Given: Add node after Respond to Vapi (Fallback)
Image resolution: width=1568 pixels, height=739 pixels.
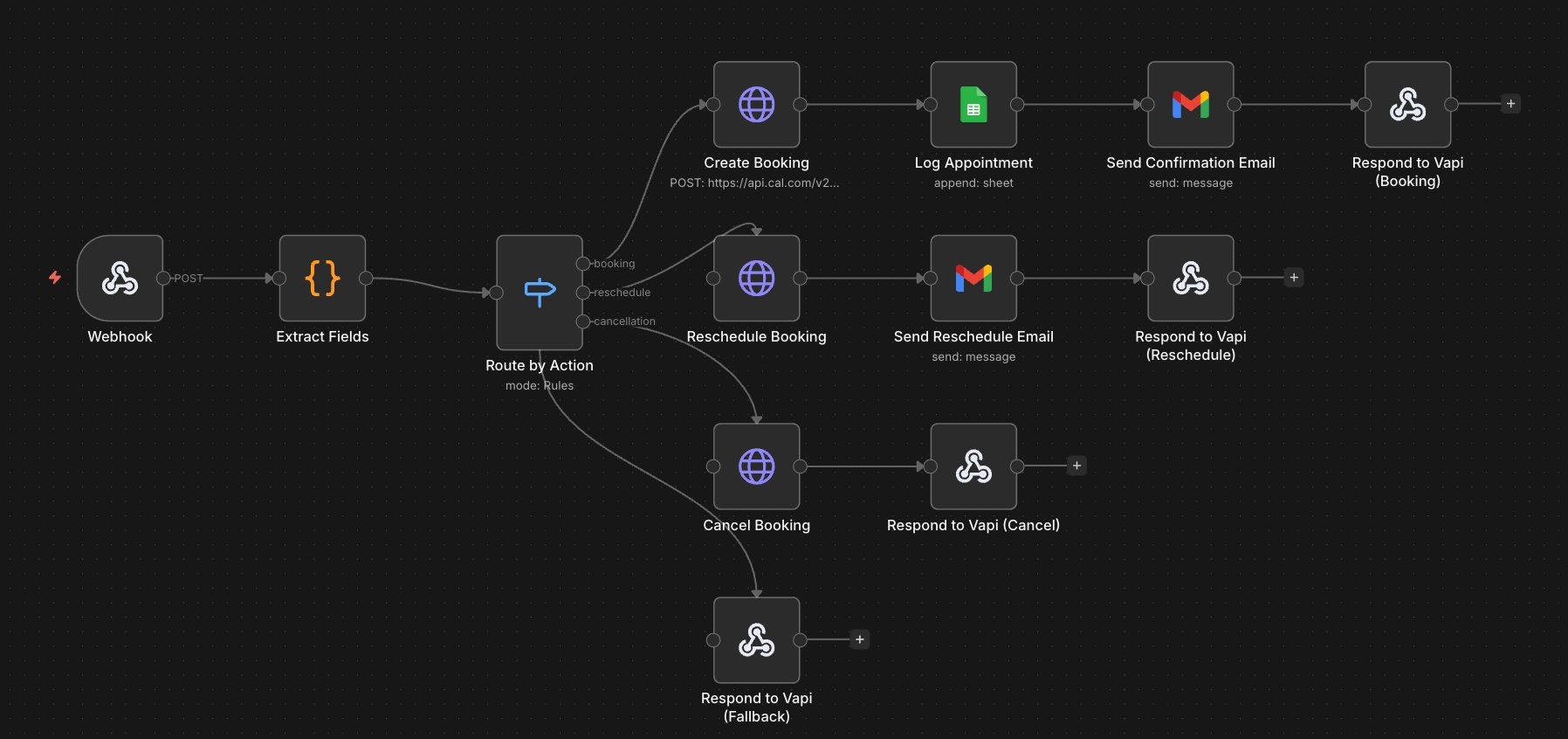Looking at the screenshot, I should [x=860, y=639].
